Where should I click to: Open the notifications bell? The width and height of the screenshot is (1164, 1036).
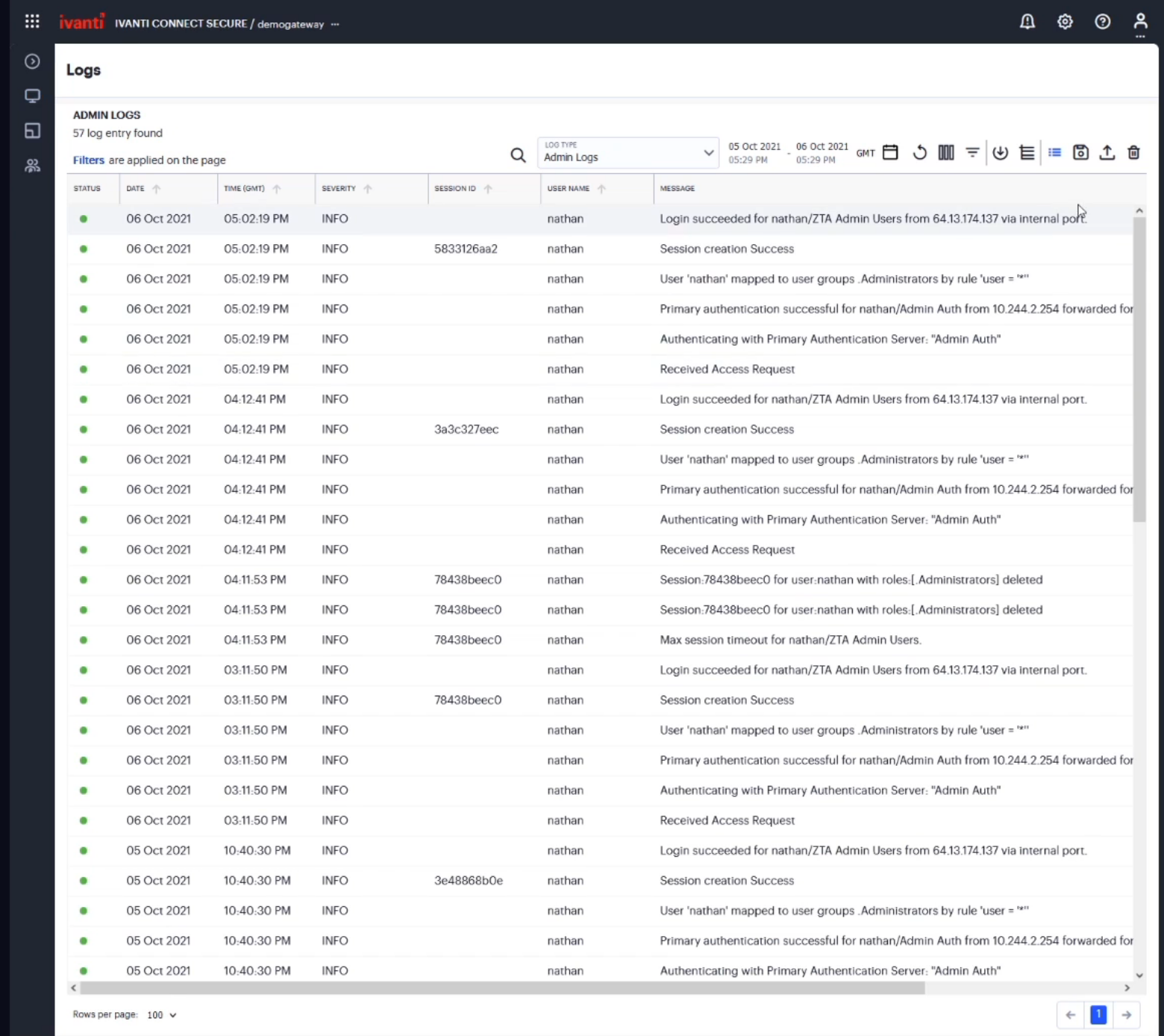tap(1027, 22)
